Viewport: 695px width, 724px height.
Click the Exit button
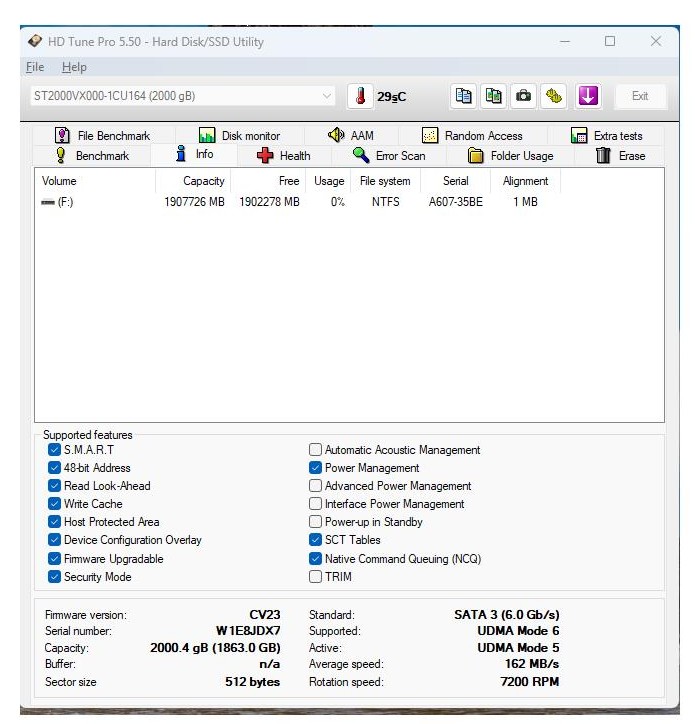pyautogui.click(x=639, y=96)
